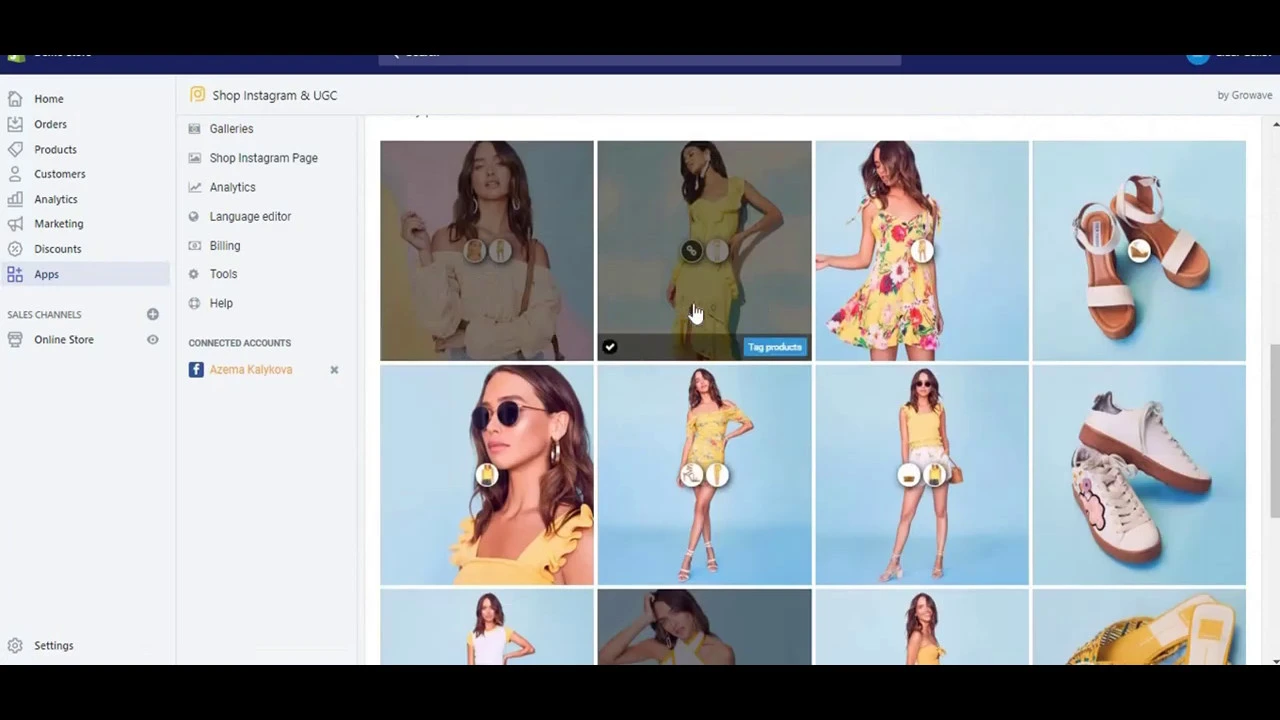This screenshot has height=720, width=1280.
Task: Click the product tag on the floral dress photo
Action: click(922, 251)
